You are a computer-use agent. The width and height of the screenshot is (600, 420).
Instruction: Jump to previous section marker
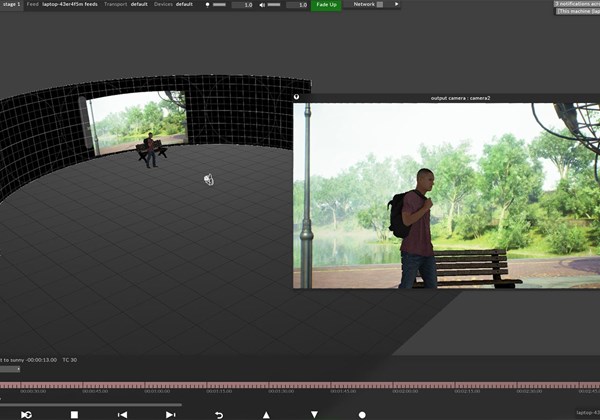(122, 414)
